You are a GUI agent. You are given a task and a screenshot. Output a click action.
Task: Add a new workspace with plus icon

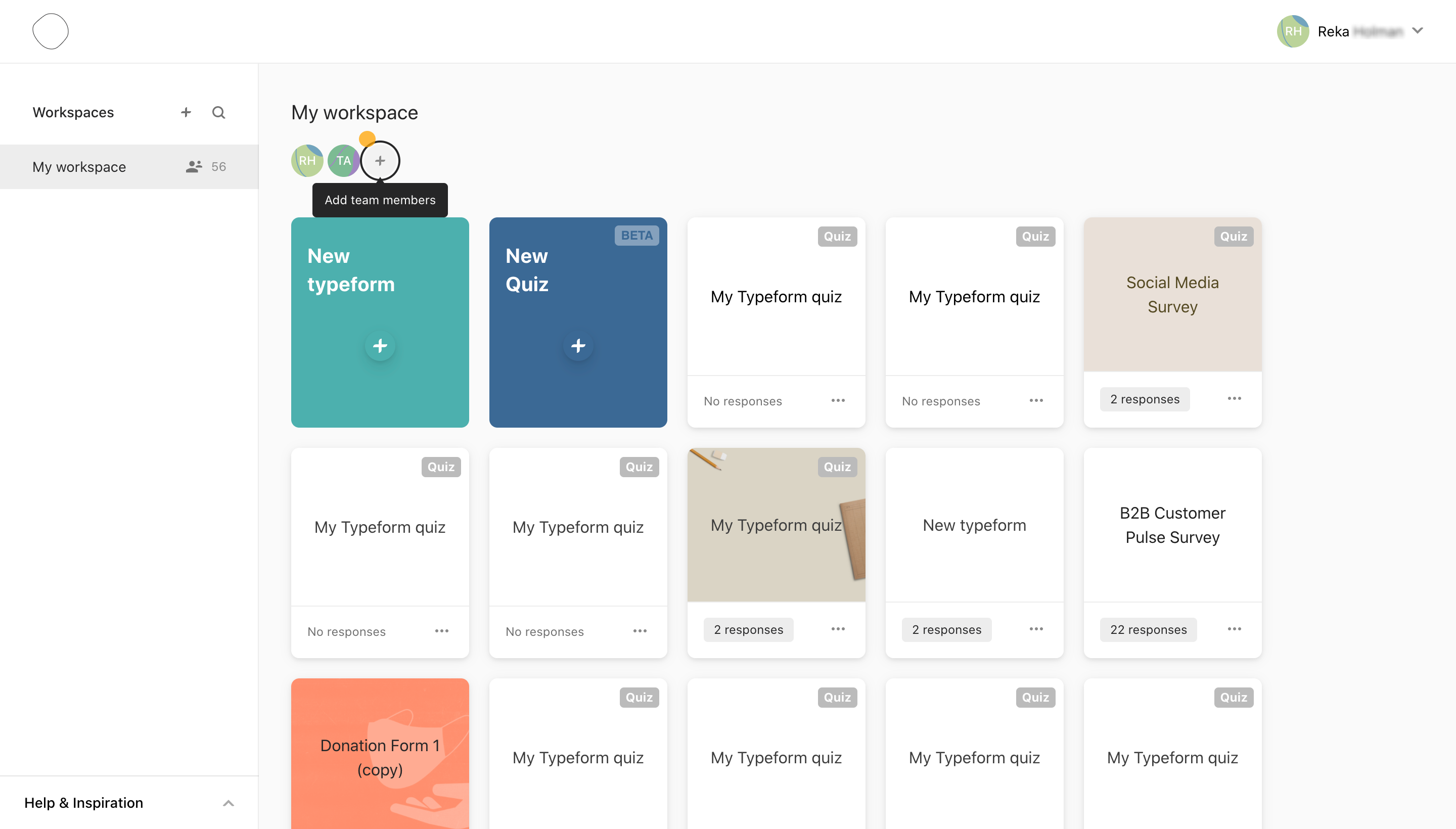186,112
